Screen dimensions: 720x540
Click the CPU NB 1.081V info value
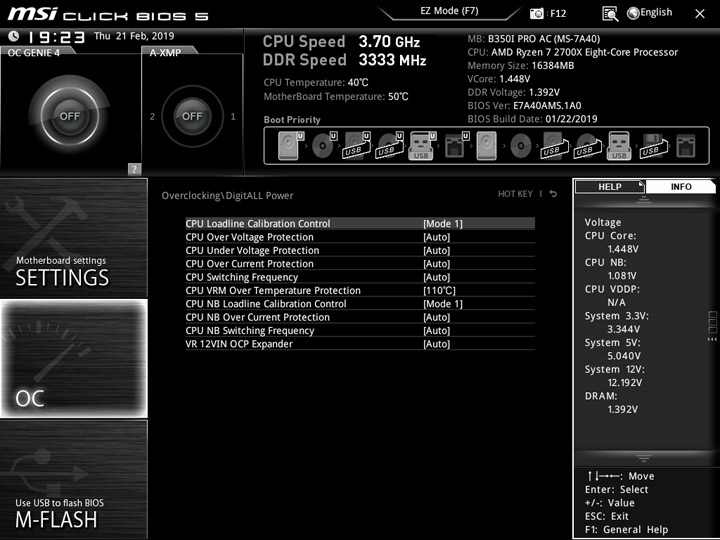click(622, 276)
